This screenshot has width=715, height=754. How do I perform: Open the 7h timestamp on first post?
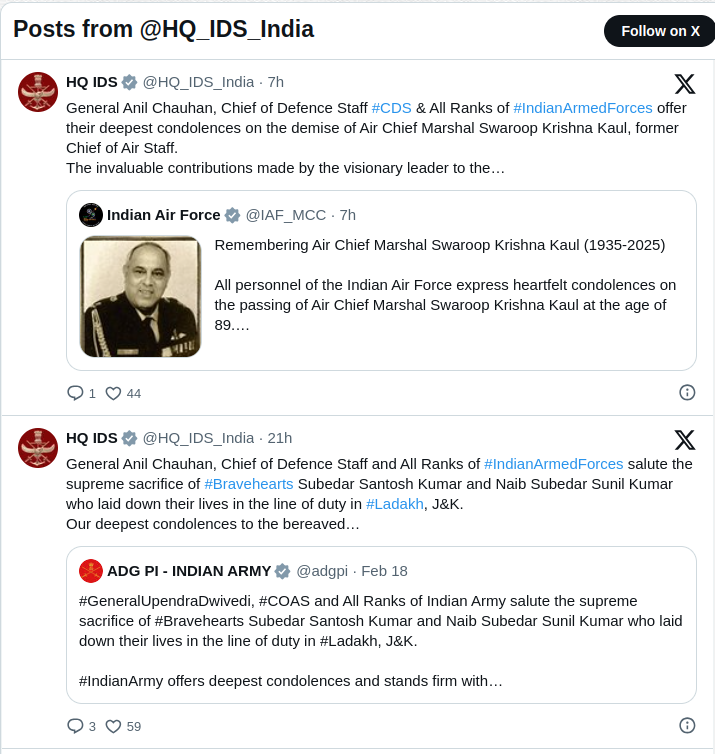coord(276,82)
